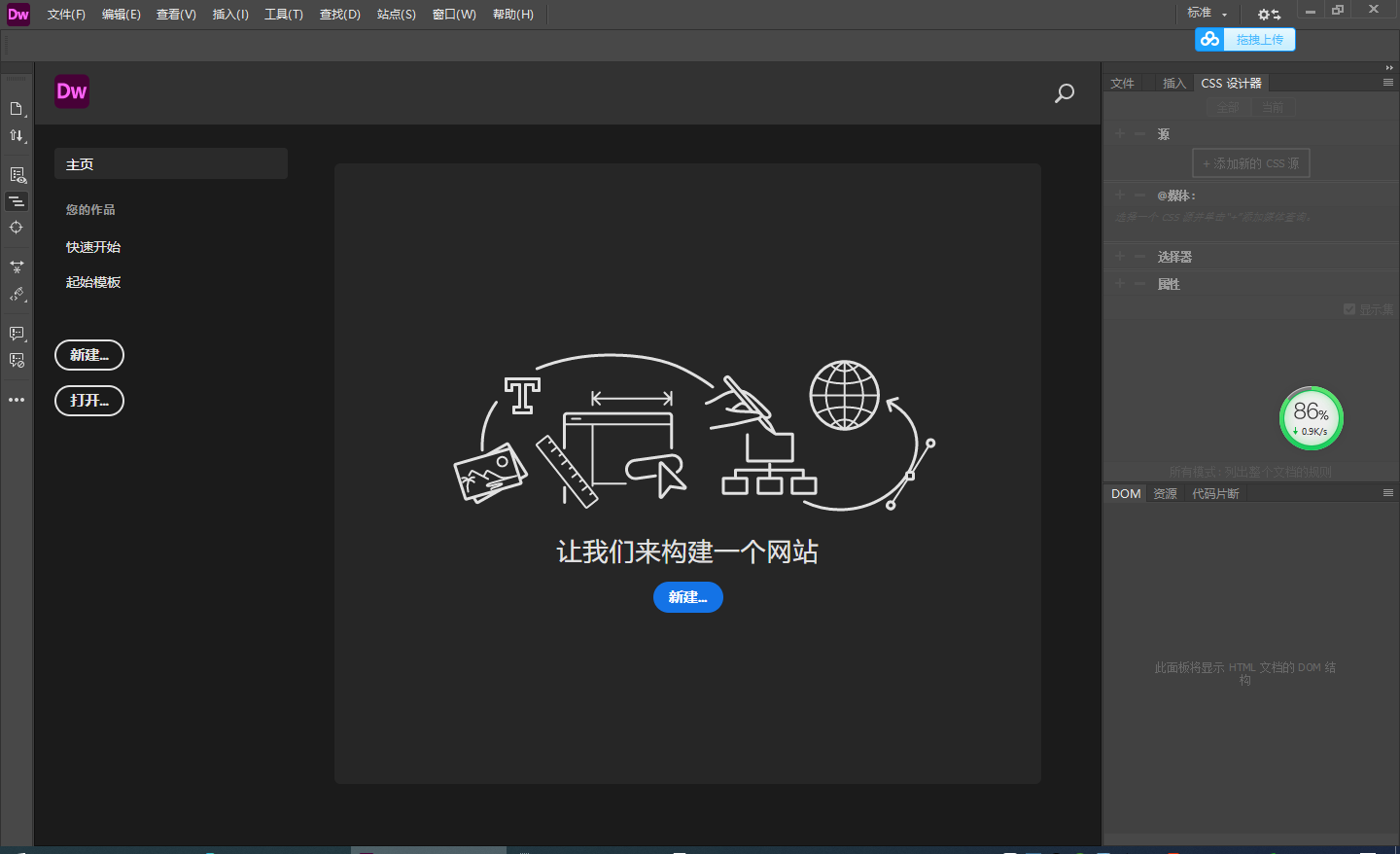Click the 86% network speed indicator

(x=1311, y=418)
